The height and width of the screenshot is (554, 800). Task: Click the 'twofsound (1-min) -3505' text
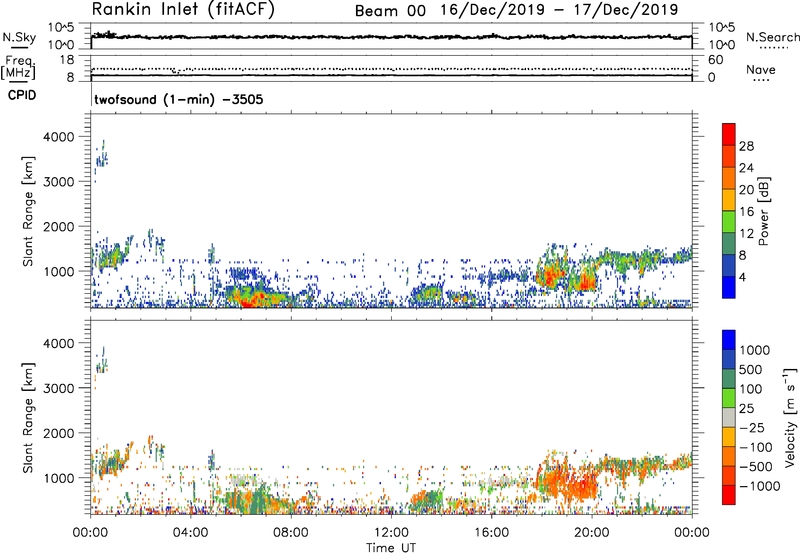(179, 99)
